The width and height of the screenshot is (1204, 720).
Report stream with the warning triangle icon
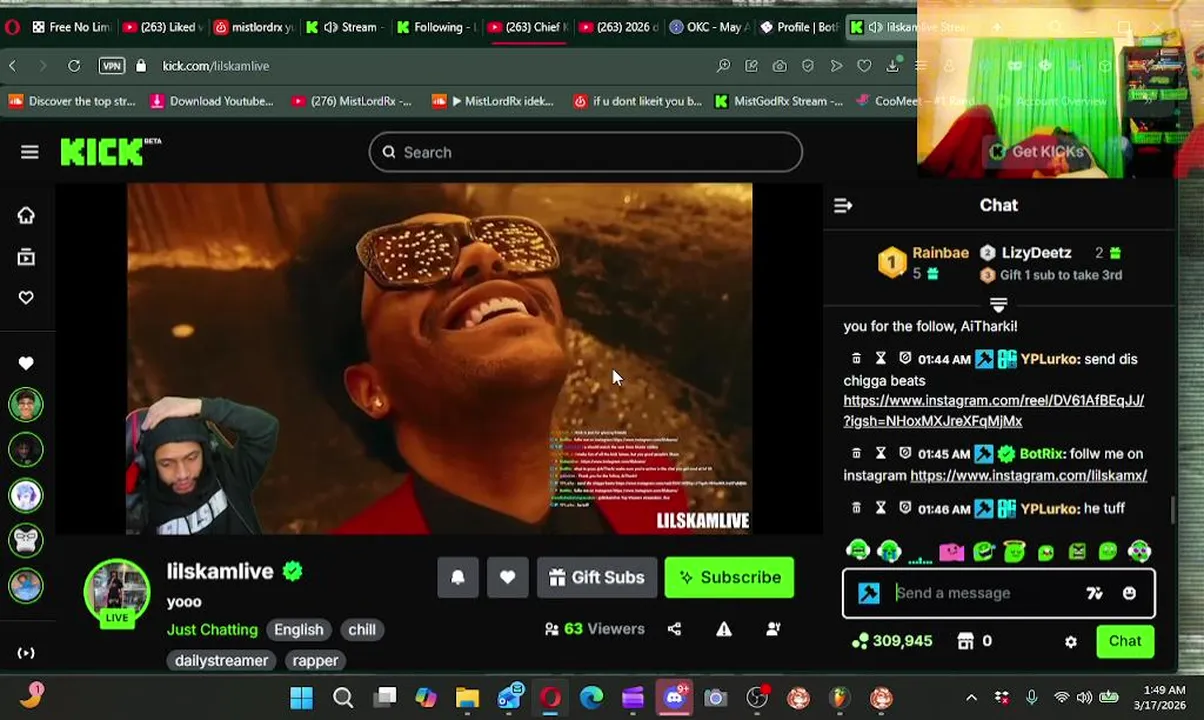pos(724,629)
